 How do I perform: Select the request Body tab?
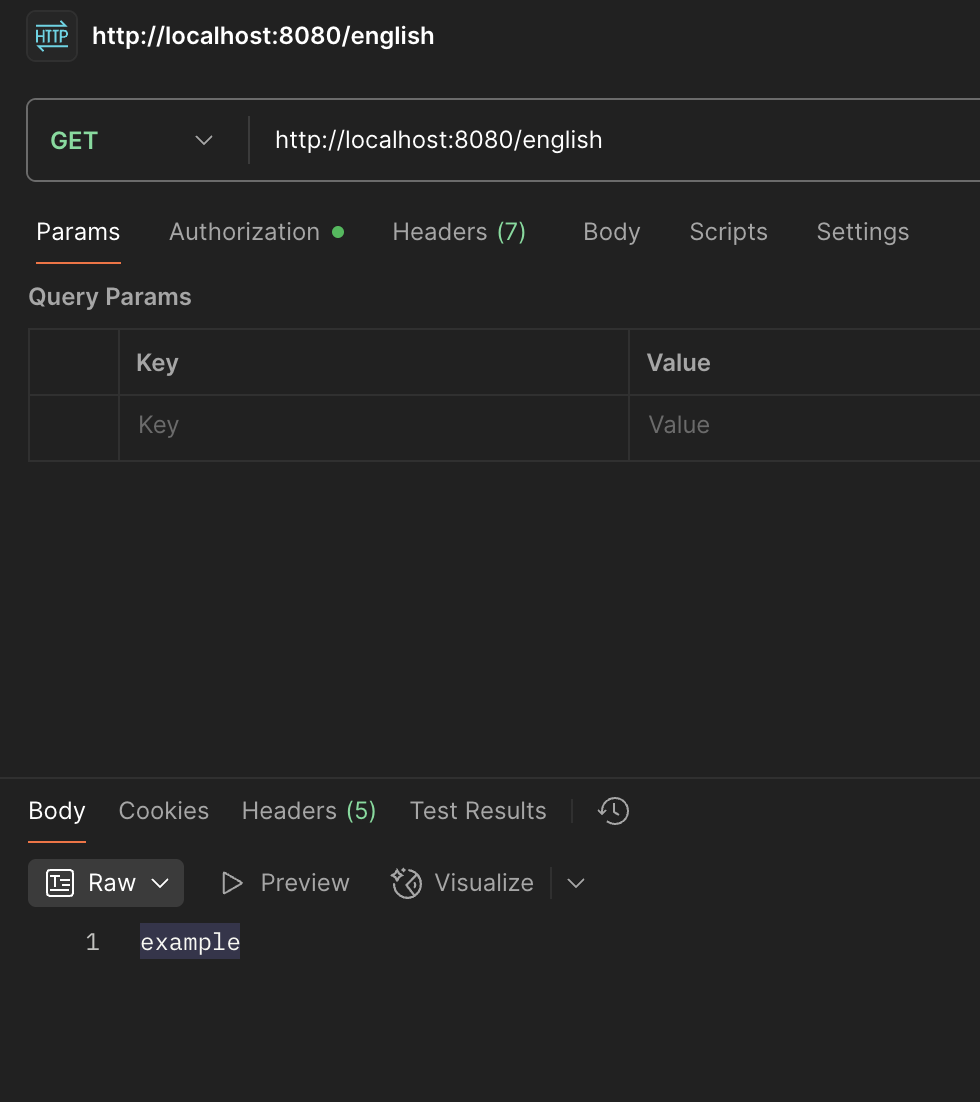(611, 232)
